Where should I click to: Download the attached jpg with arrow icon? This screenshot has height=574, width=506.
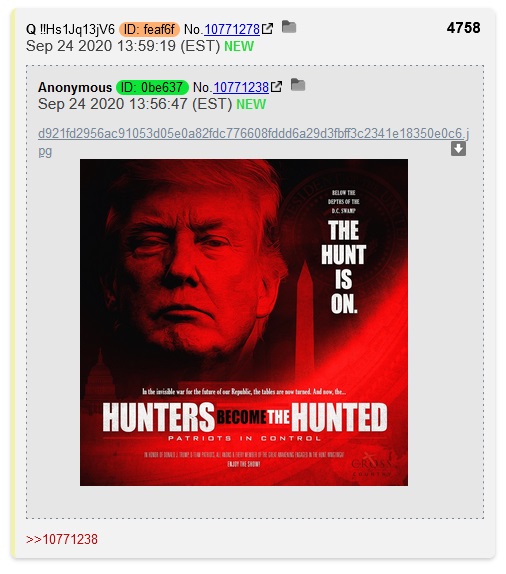(x=458, y=149)
